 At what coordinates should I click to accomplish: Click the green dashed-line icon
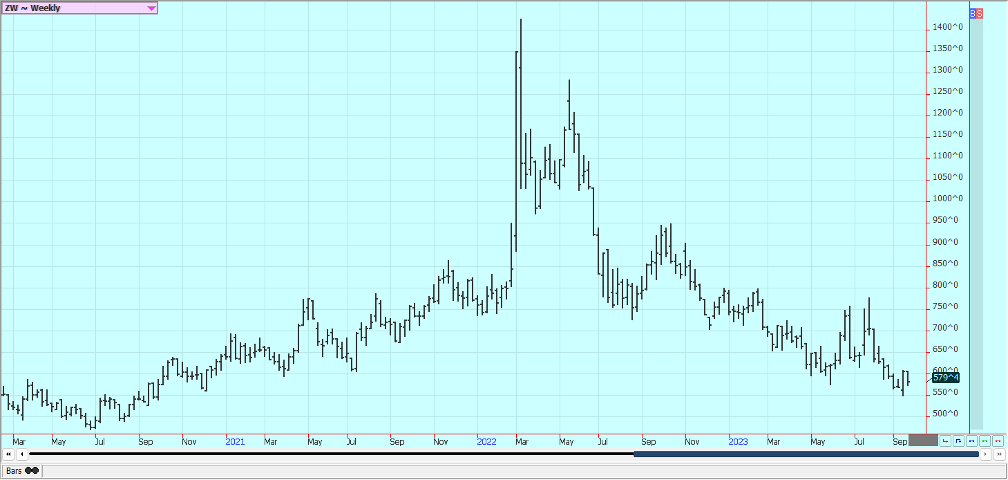pos(984,441)
